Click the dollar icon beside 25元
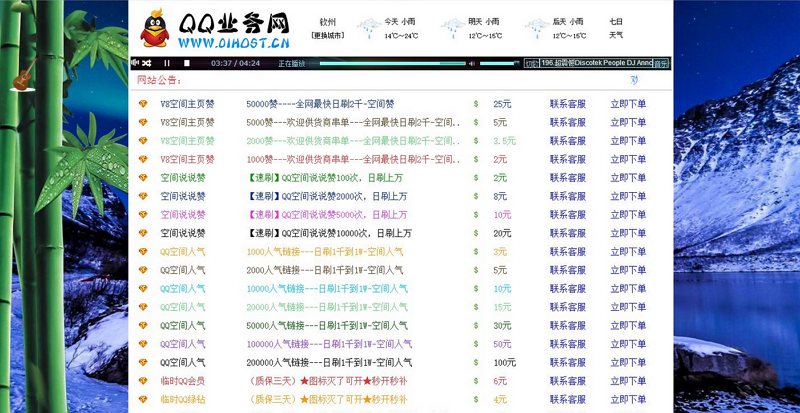Viewport: 800px width, 413px height. [x=476, y=104]
